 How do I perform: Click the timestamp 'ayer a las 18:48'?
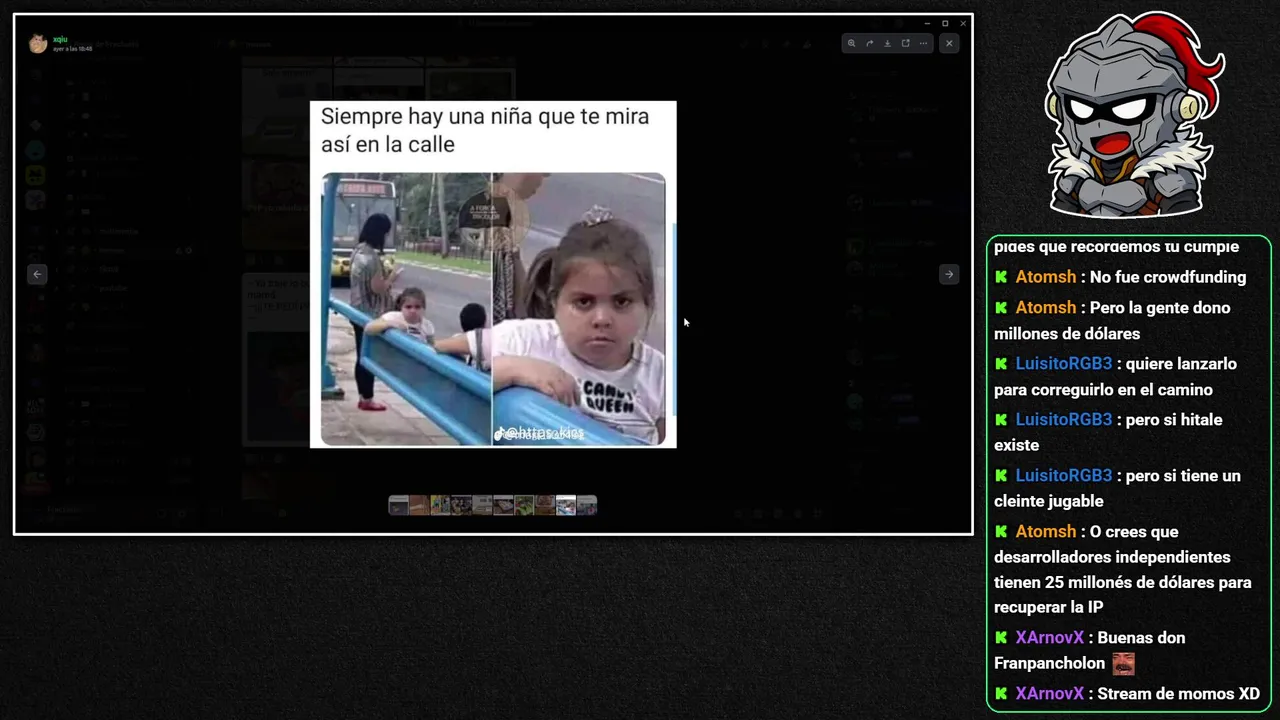[x=72, y=48]
